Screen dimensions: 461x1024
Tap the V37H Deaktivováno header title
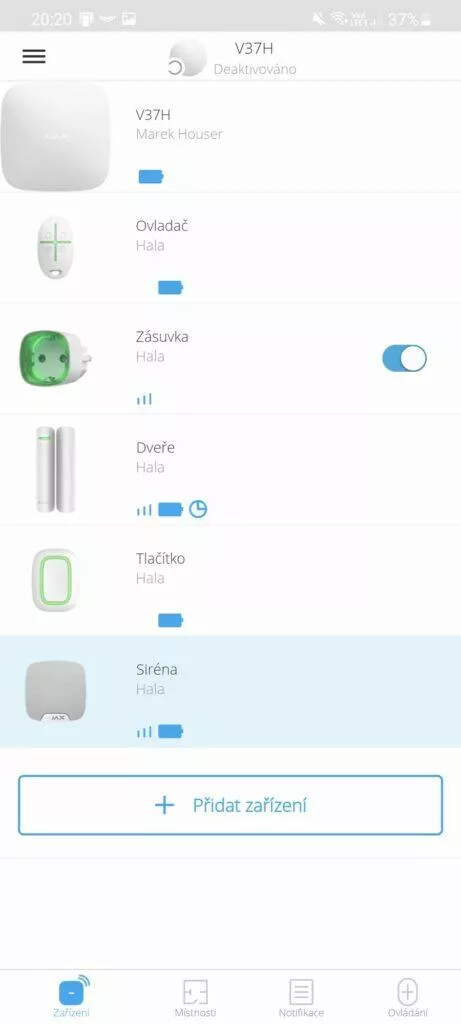click(x=255, y=57)
